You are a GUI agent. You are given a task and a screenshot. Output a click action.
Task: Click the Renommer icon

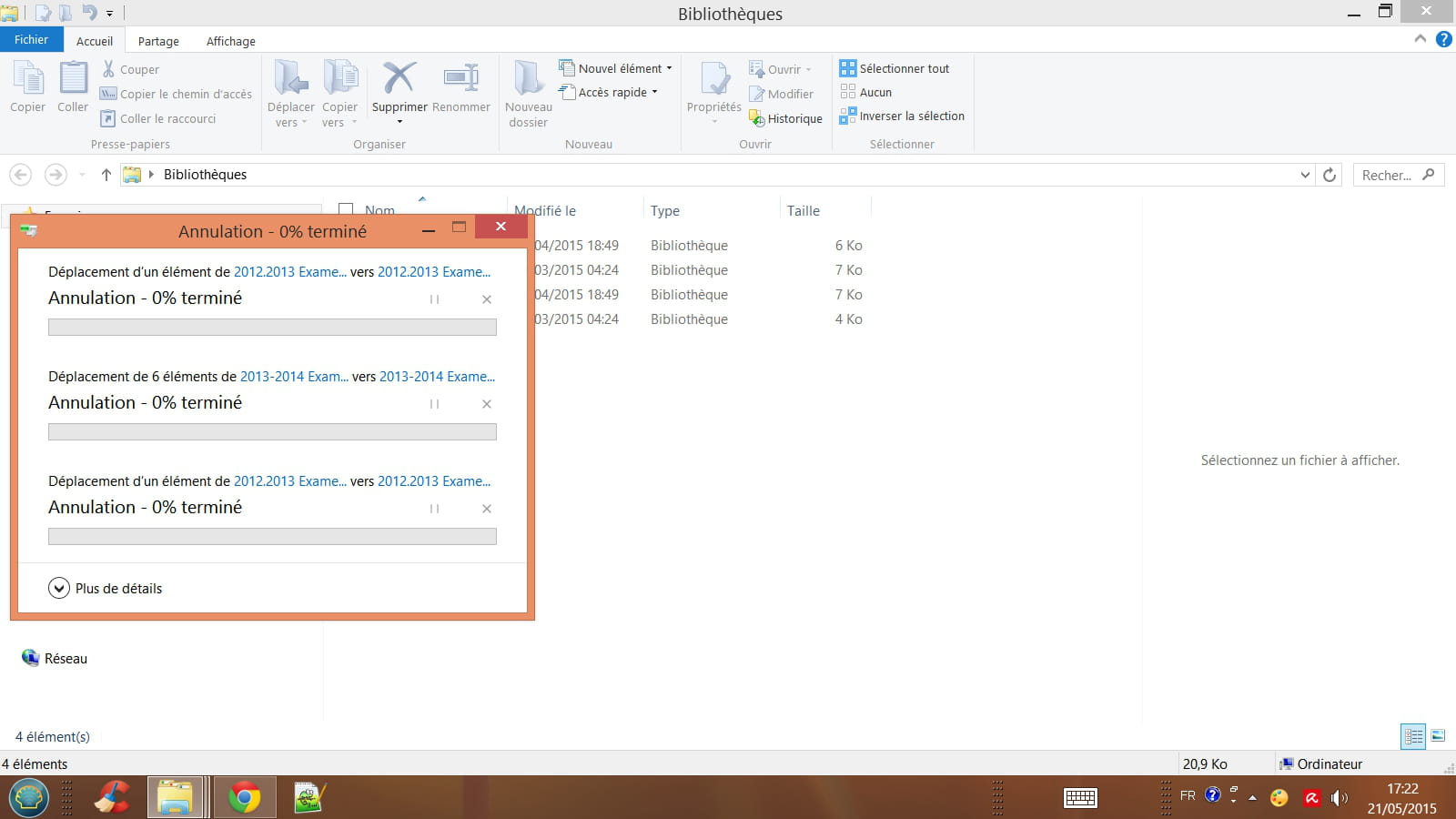click(x=461, y=78)
